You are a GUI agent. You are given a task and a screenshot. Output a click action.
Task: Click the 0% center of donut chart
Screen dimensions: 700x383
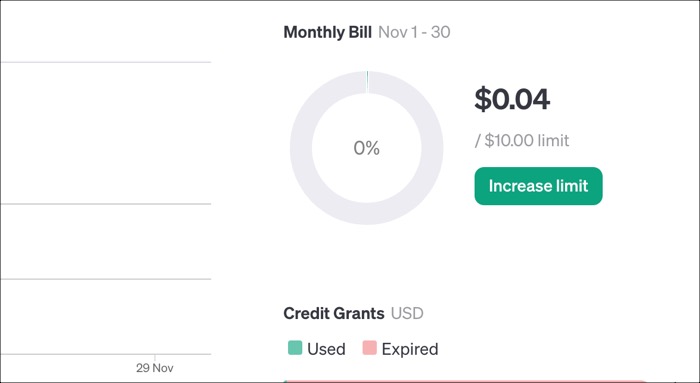pos(367,148)
